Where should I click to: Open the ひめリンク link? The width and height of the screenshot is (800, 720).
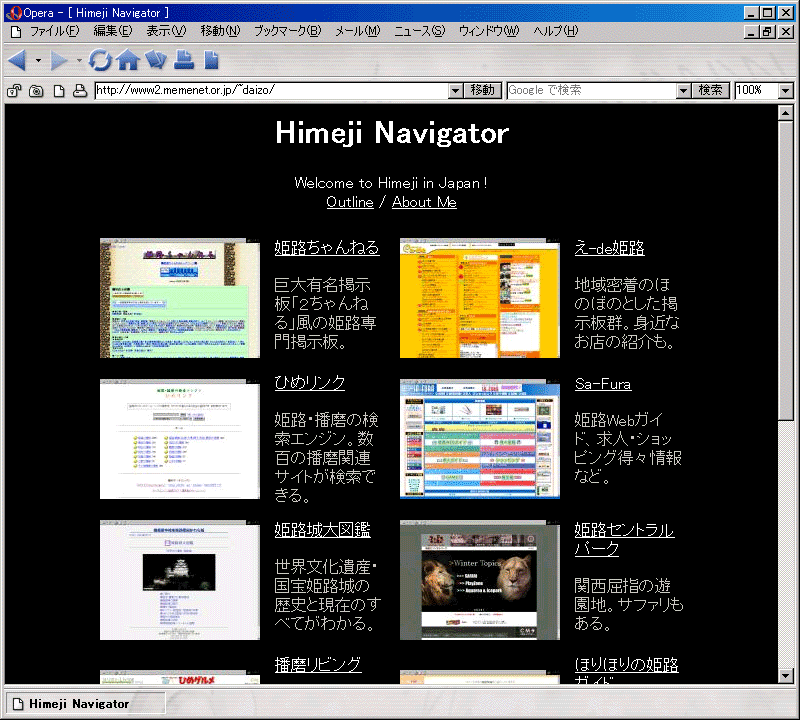pyautogui.click(x=310, y=383)
